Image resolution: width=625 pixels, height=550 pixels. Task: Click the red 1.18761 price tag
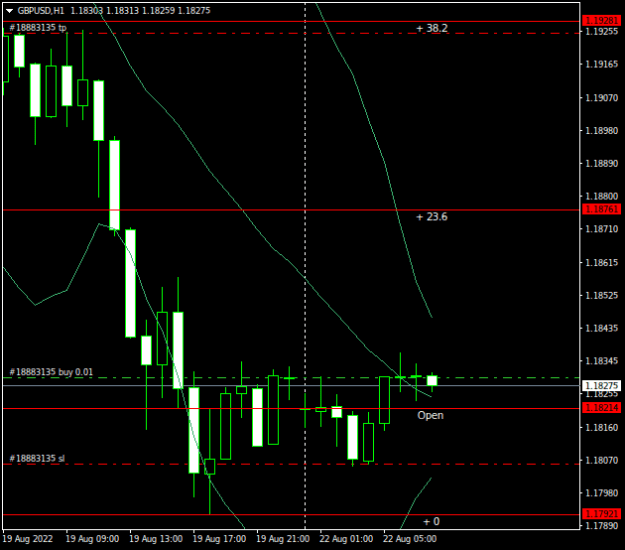601,209
